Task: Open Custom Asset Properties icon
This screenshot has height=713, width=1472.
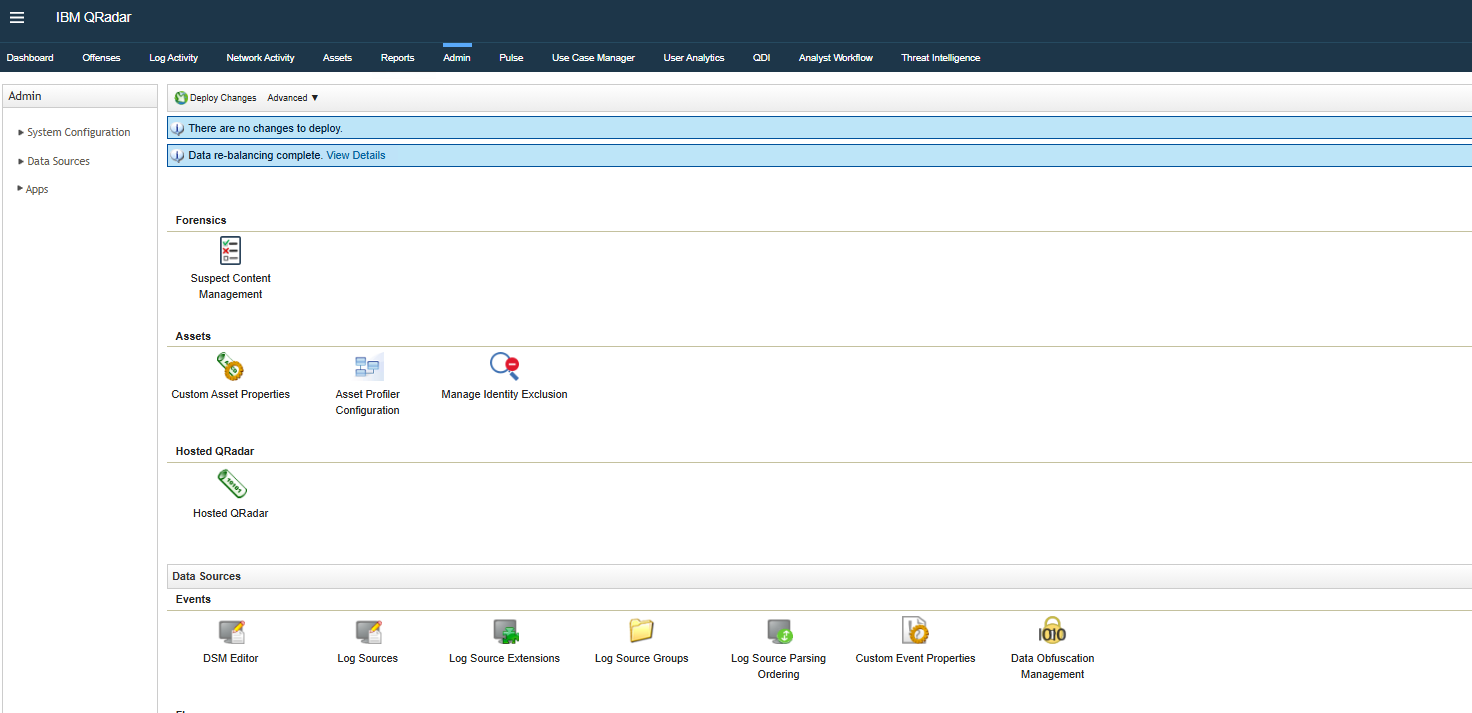Action: click(230, 367)
